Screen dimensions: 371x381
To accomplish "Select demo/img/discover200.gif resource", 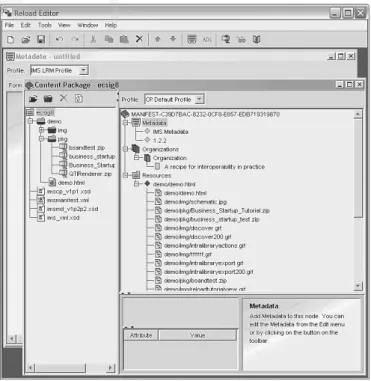I will [197, 237].
